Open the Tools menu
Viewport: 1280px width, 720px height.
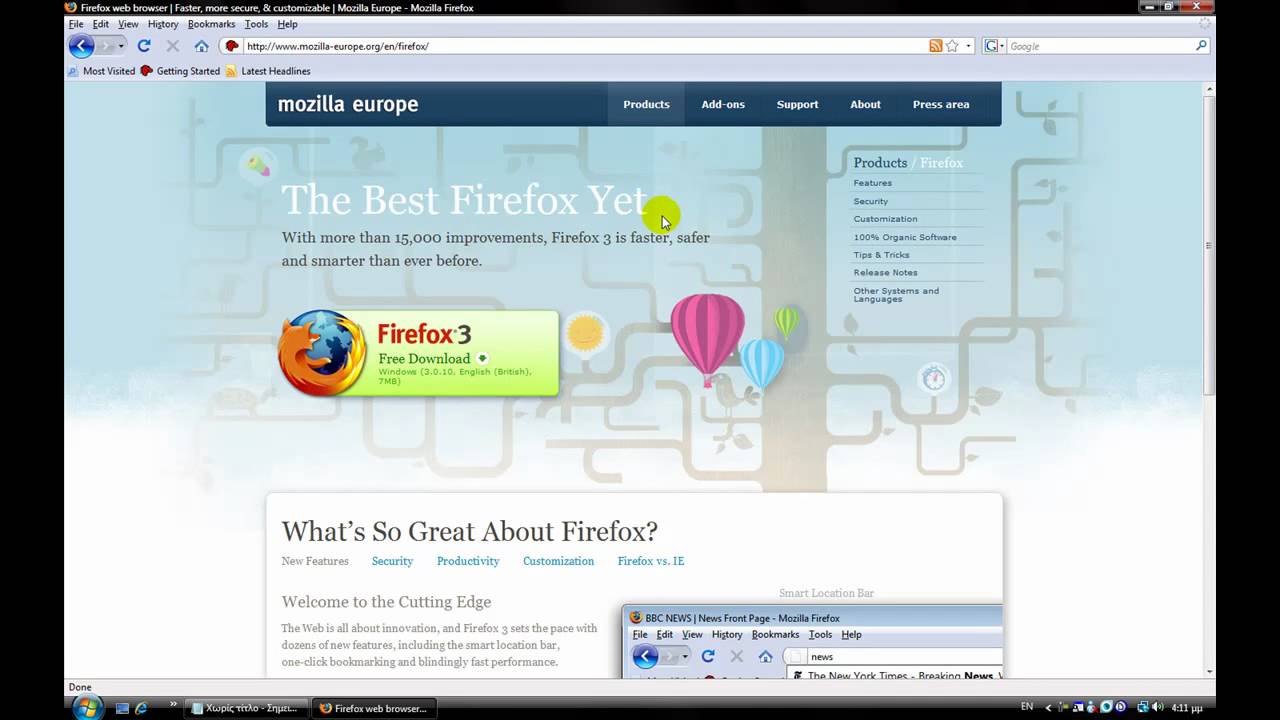point(256,24)
